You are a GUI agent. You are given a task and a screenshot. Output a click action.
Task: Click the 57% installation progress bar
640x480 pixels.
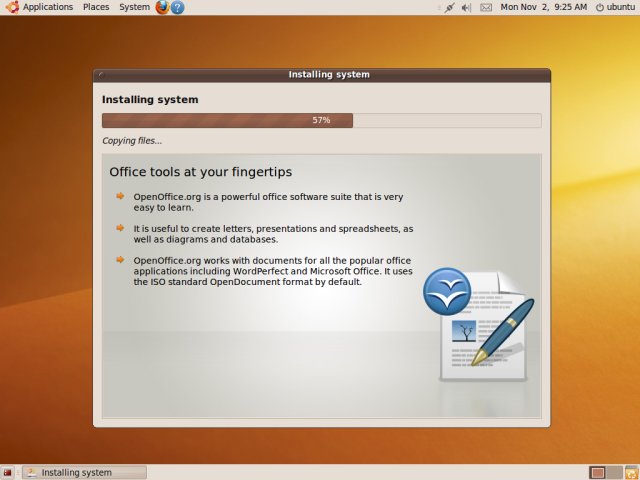[x=322, y=120]
